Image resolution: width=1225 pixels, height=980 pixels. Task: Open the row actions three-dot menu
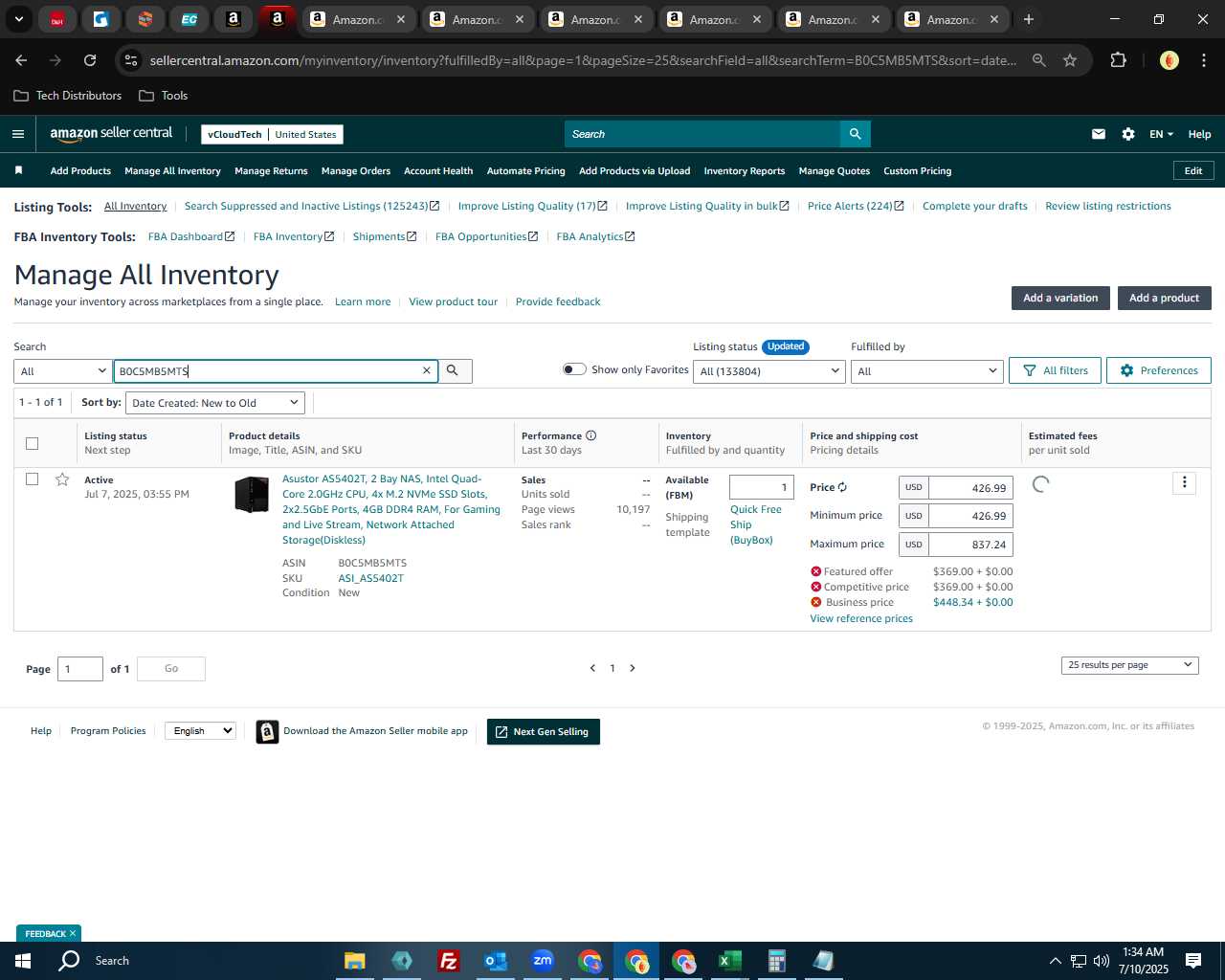coord(1184,482)
